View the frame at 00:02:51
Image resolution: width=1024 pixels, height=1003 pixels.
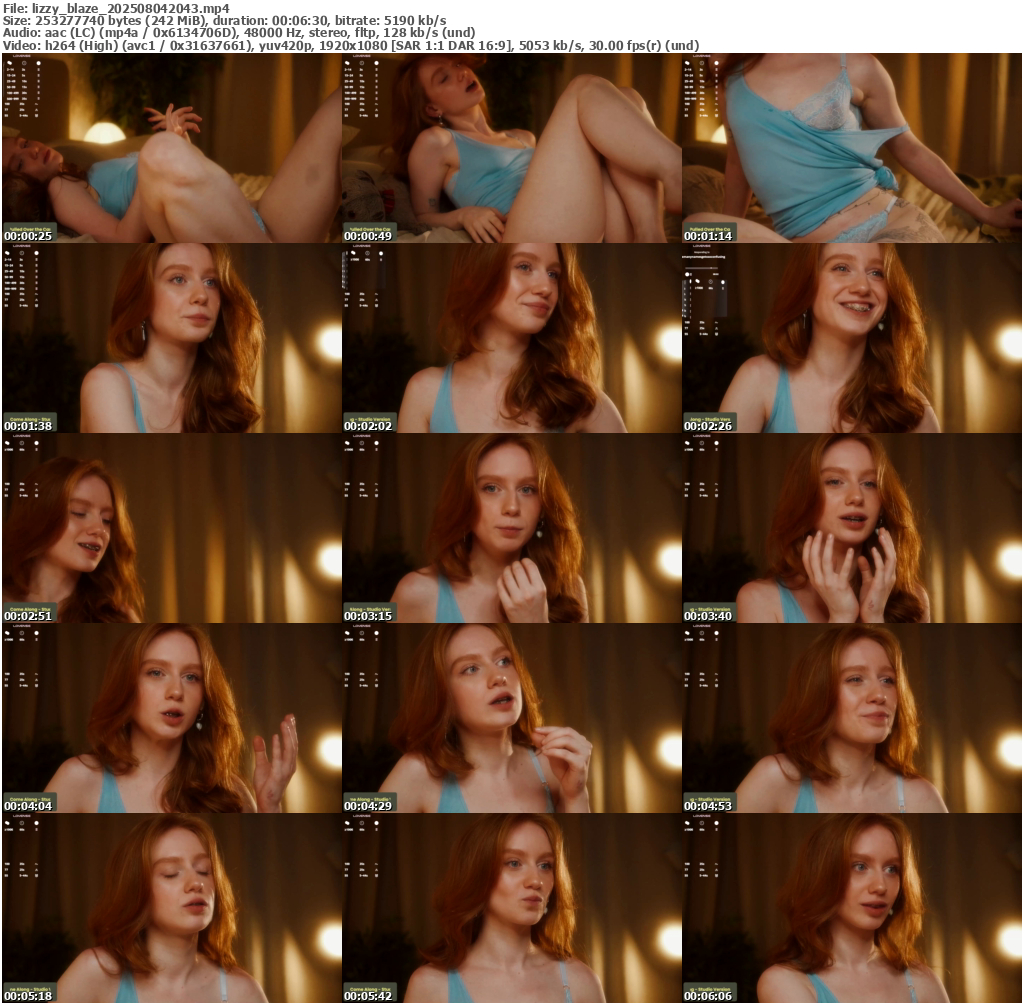coord(172,528)
